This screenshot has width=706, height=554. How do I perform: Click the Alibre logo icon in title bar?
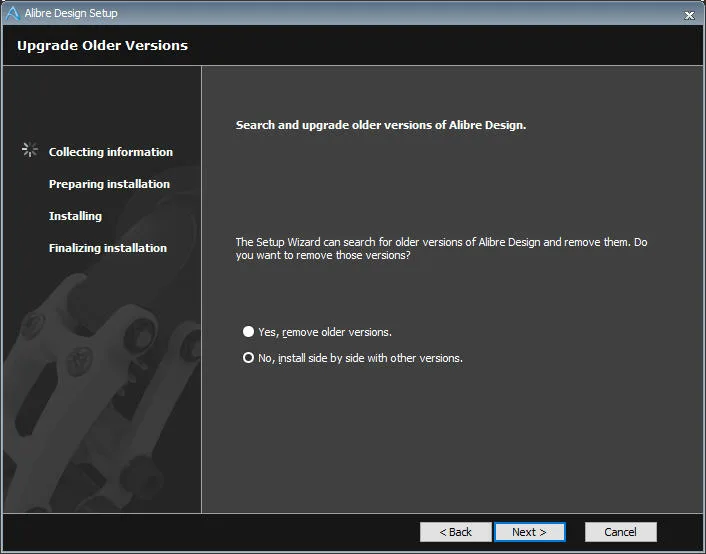point(13,14)
